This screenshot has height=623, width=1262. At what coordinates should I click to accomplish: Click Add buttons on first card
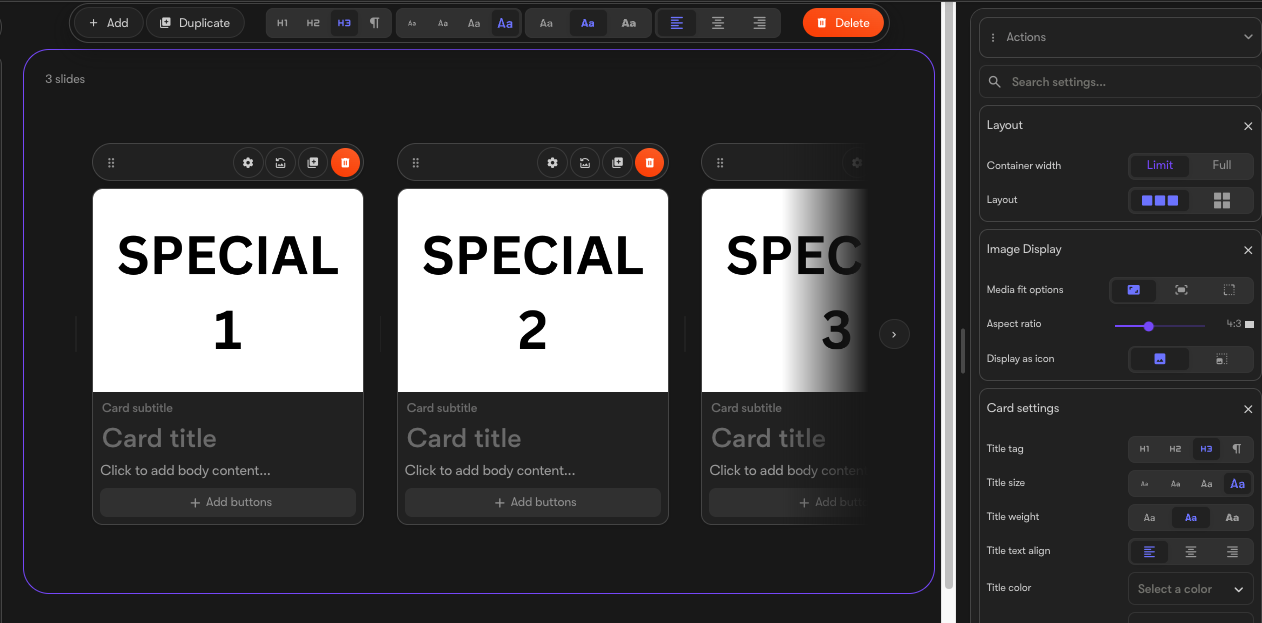pos(228,502)
